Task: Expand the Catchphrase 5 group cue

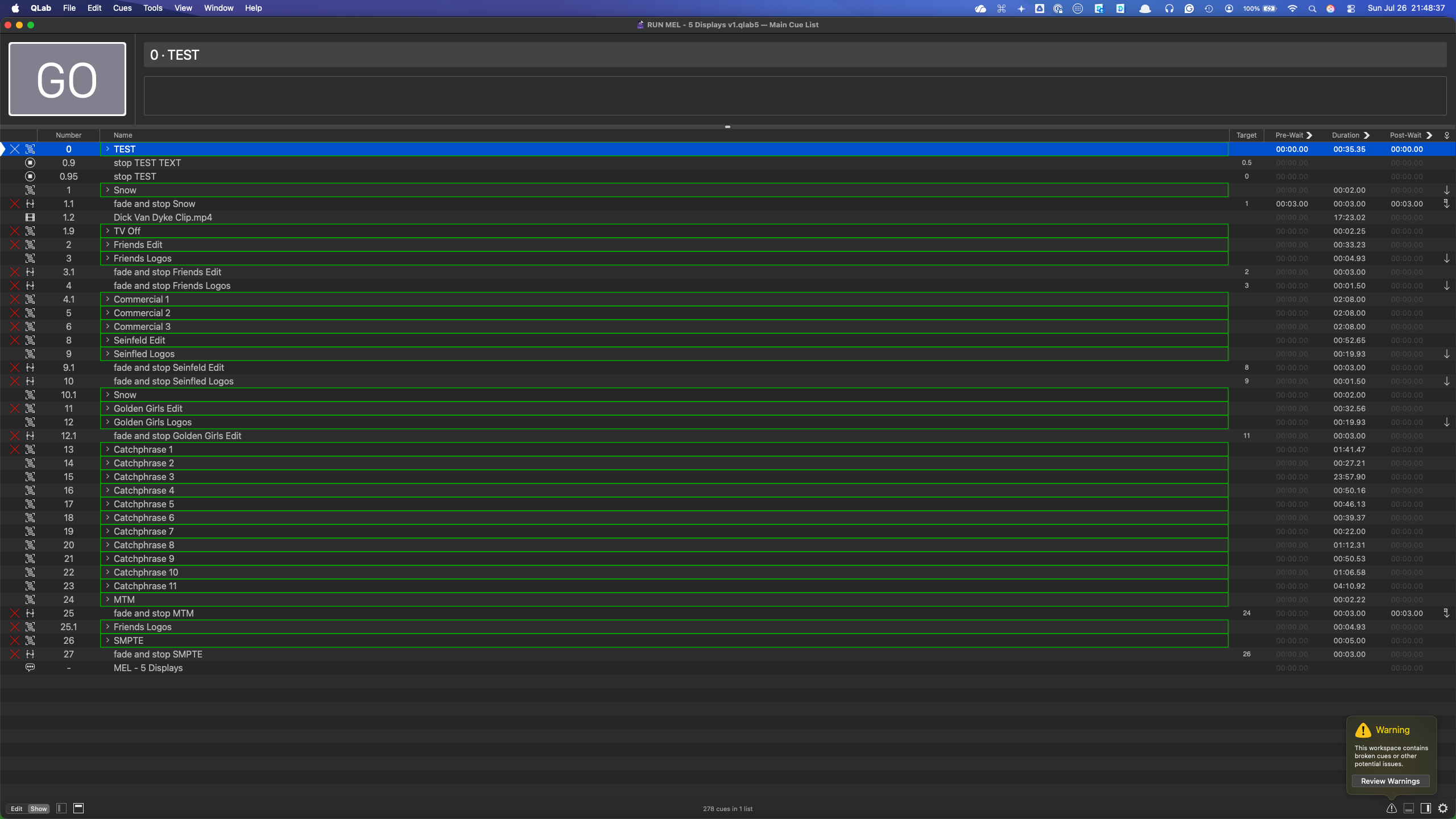Action: click(107, 504)
